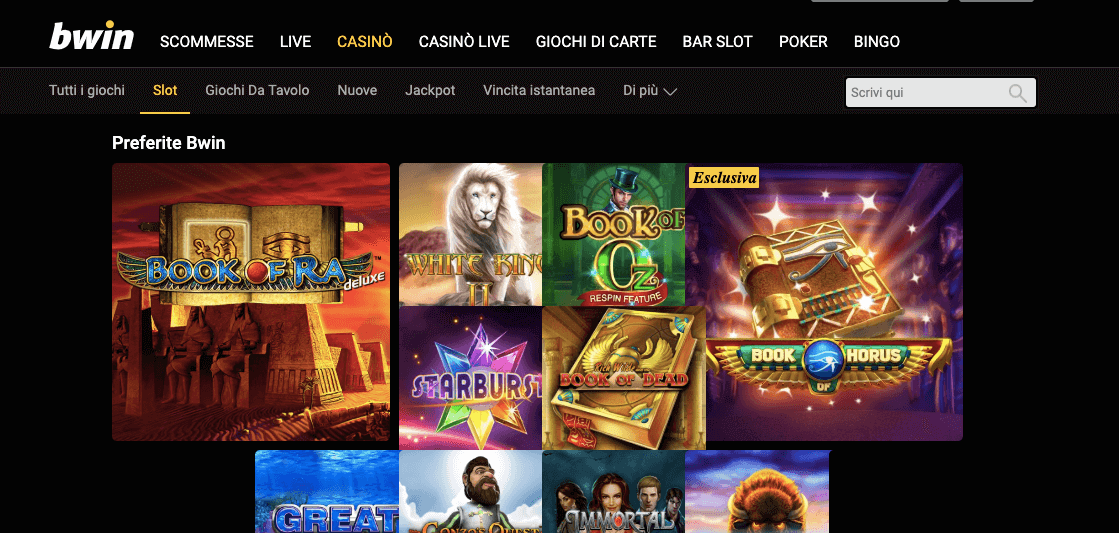Click the search magnifier icon
The width and height of the screenshot is (1119, 533).
1018,93
